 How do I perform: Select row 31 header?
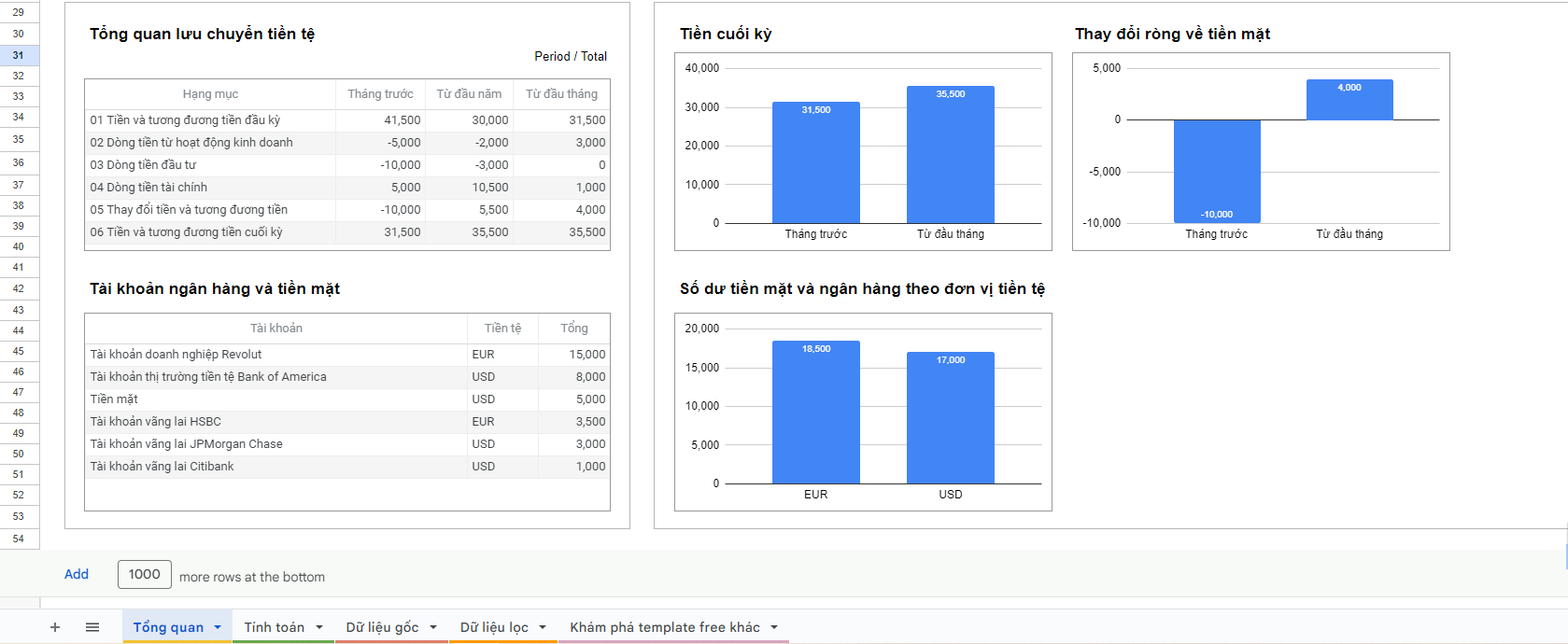click(19, 55)
